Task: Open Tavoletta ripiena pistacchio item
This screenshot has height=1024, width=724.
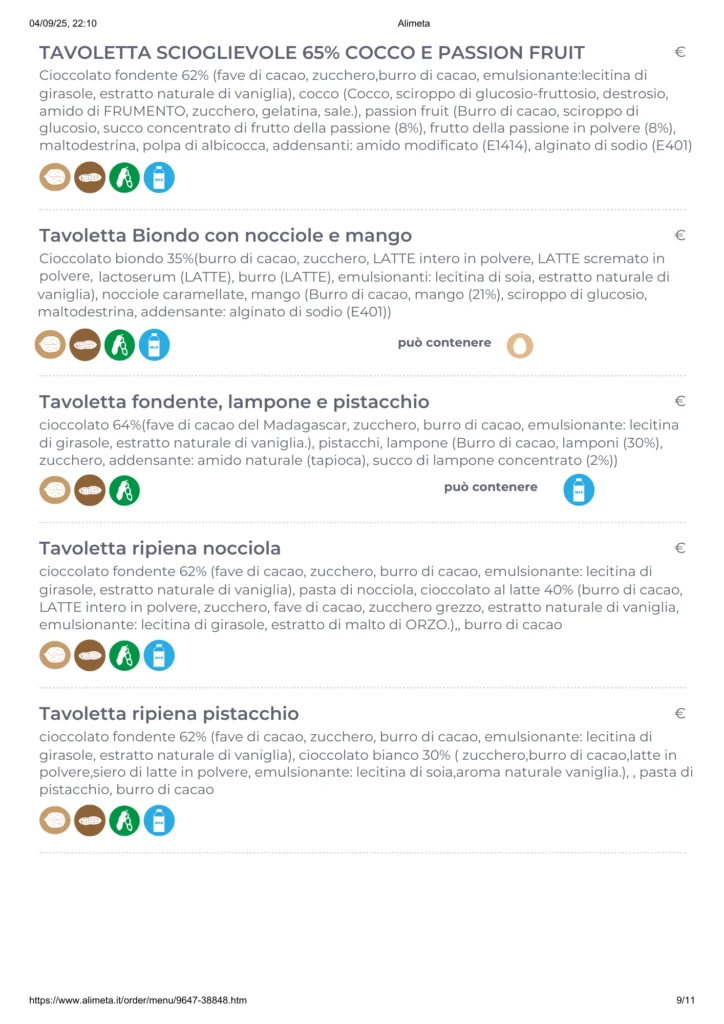Action: 169,714
